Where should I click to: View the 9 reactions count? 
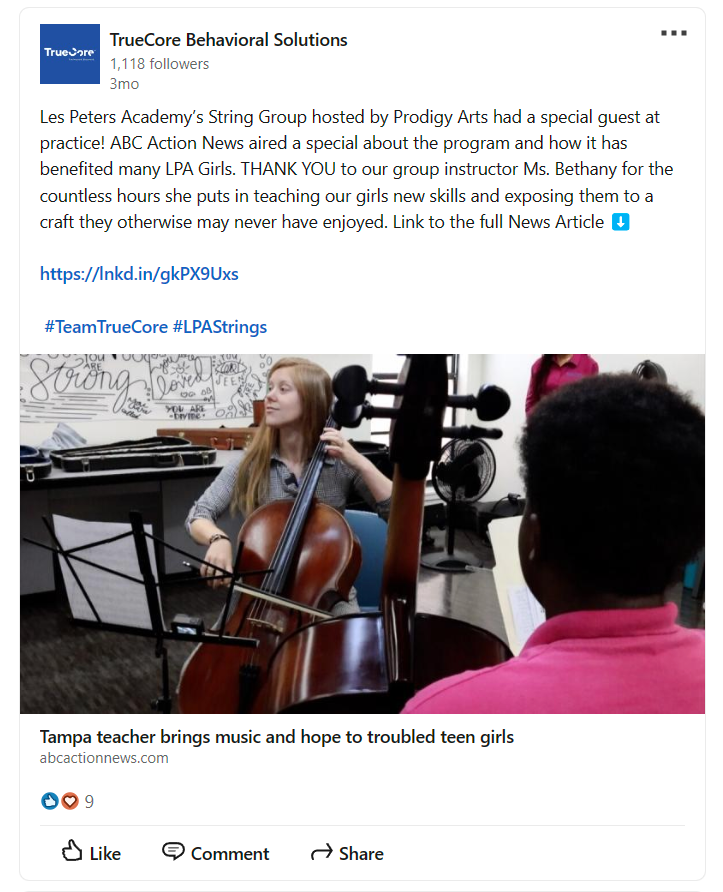(89, 802)
